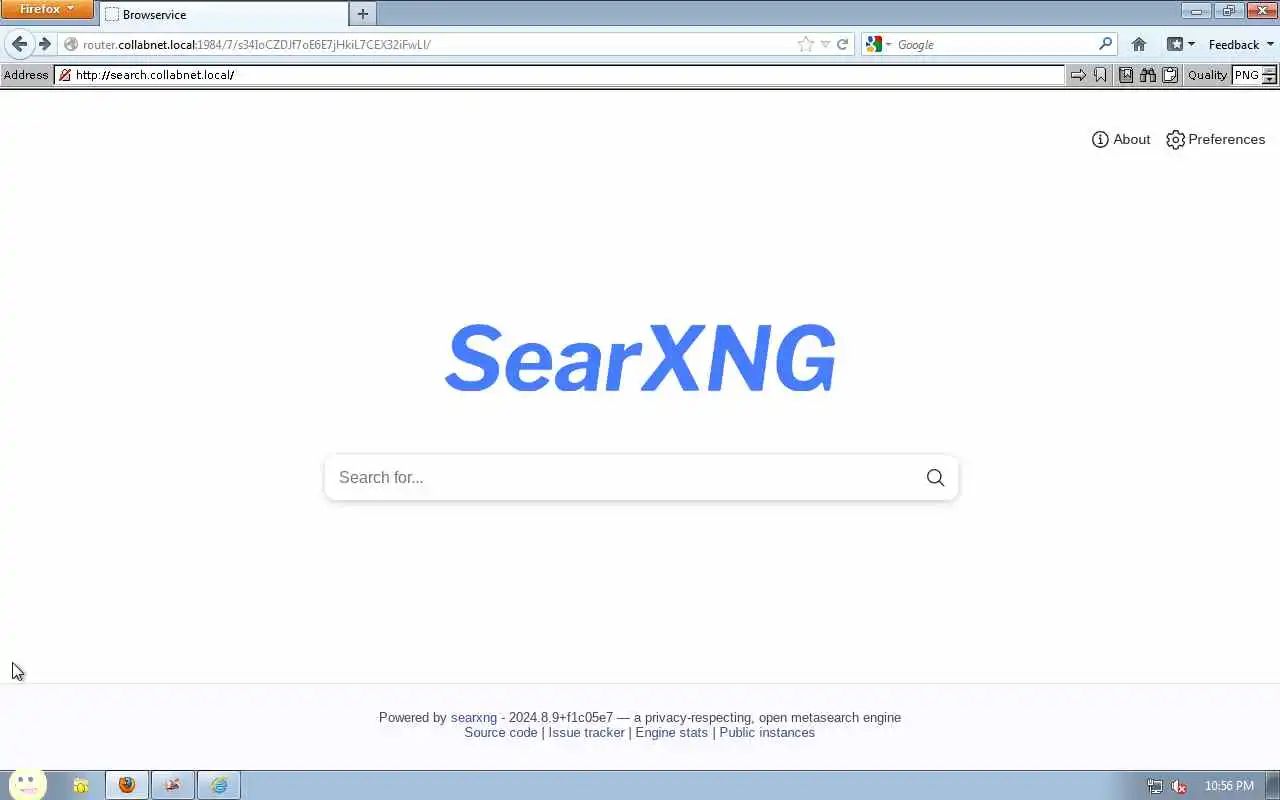Click the Start button on taskbar
Viewport: 1280px width, 800px height.
[x=27, y=785]
